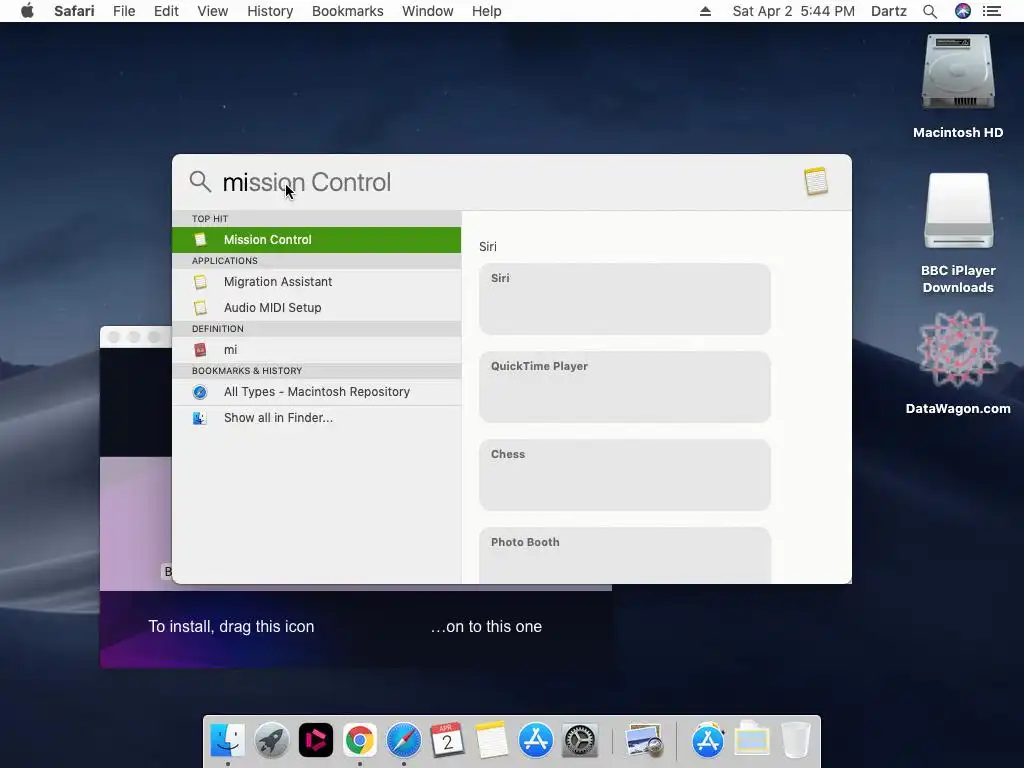Open the Safari menu
The height and width of the screenshot is (768, 1024).
(x=74, y=11)
